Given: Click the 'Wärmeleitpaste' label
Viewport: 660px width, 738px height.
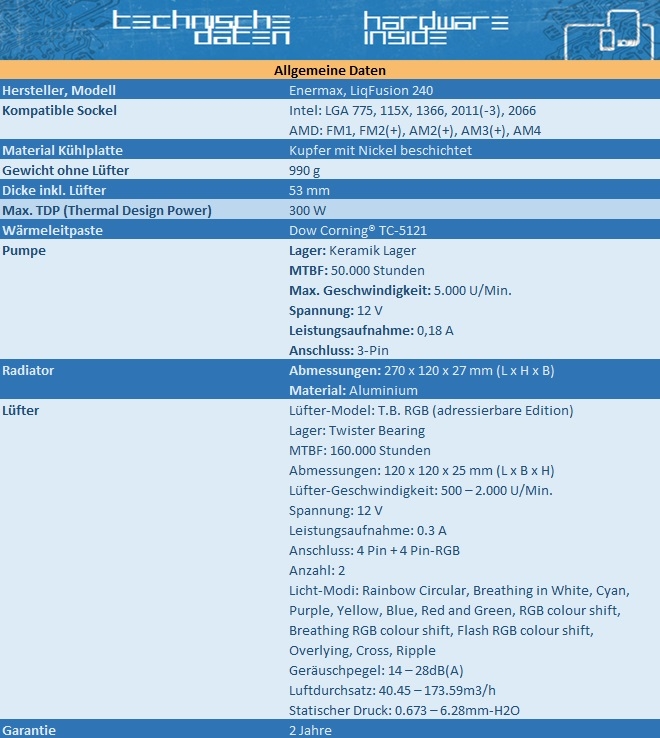Looking at the screenshot, I should point(52,231).
